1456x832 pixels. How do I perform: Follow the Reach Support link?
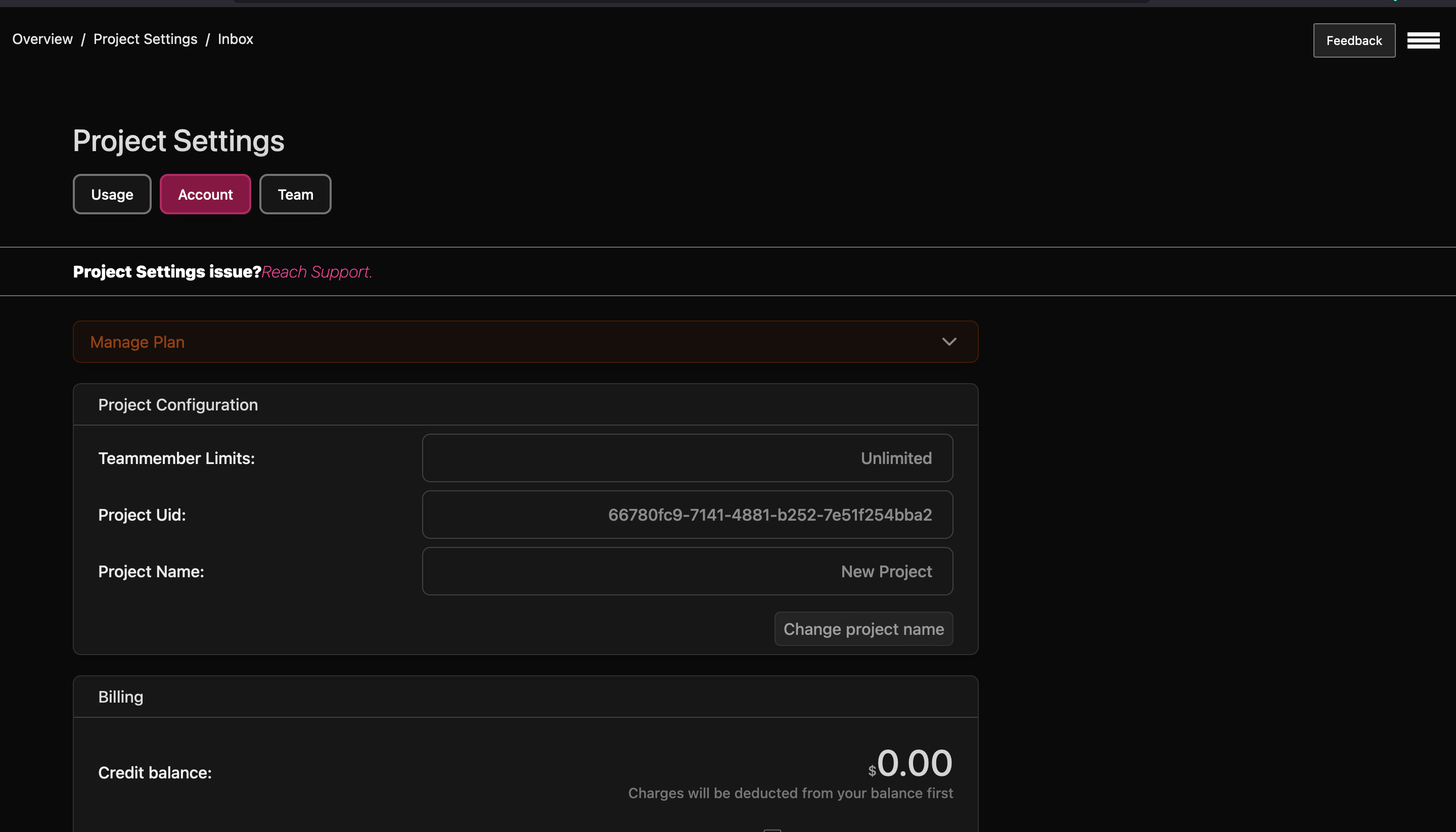tap(316, 272)
